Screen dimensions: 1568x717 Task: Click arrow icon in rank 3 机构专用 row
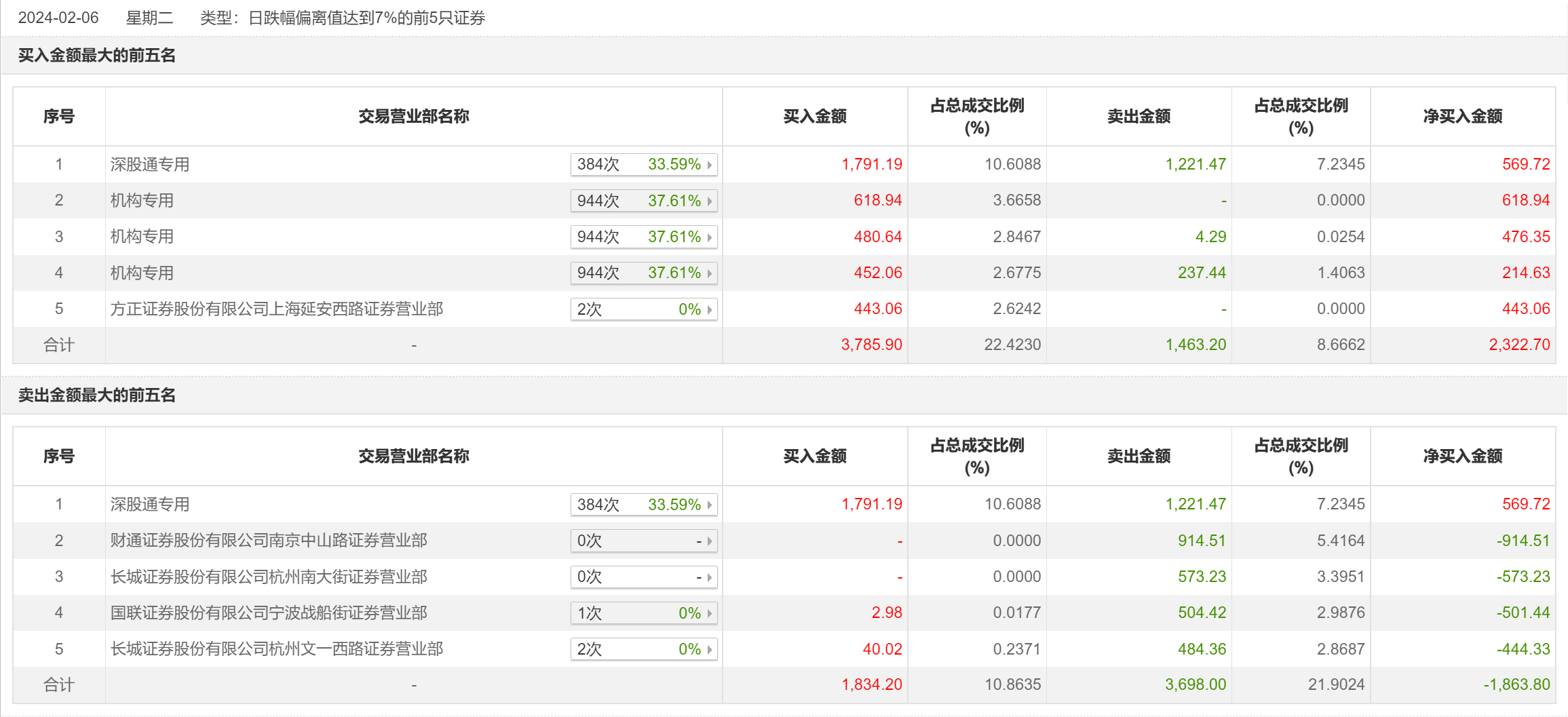709,237
